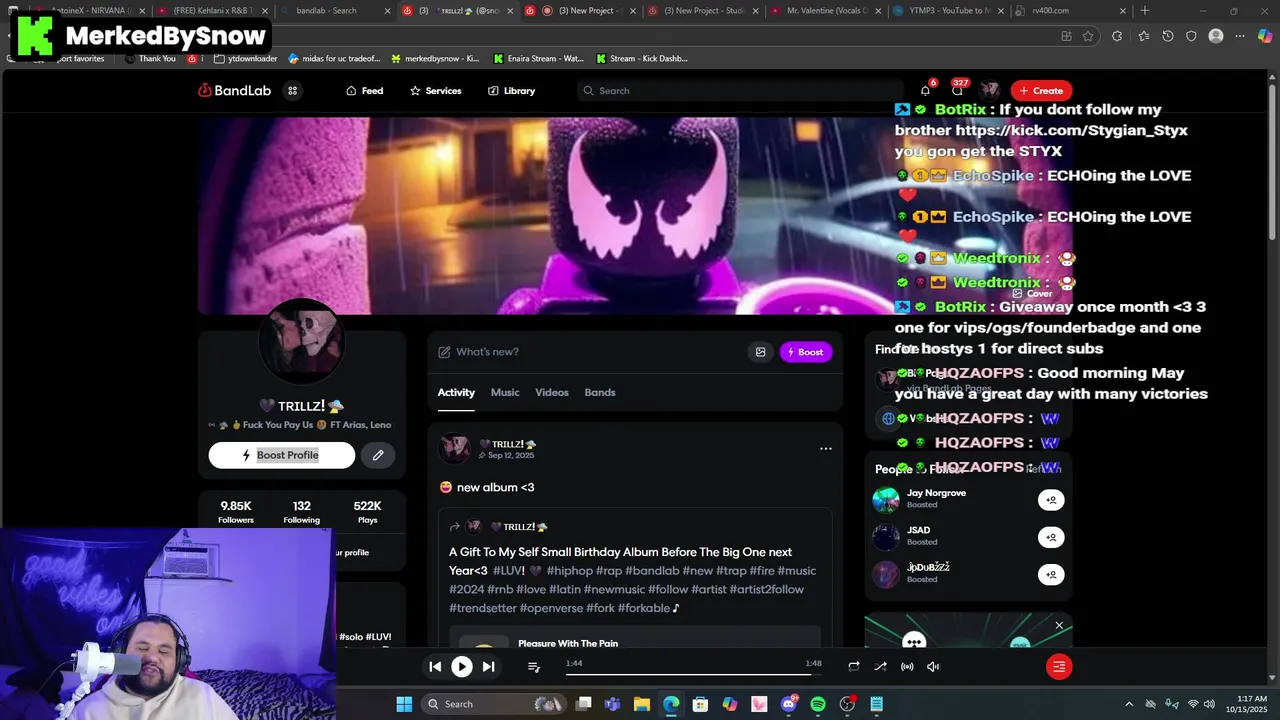Viewport: 1280px width, 720px height.
Task: Click the red Create button
Action: pyautogui.click(x=1041, y=91)
